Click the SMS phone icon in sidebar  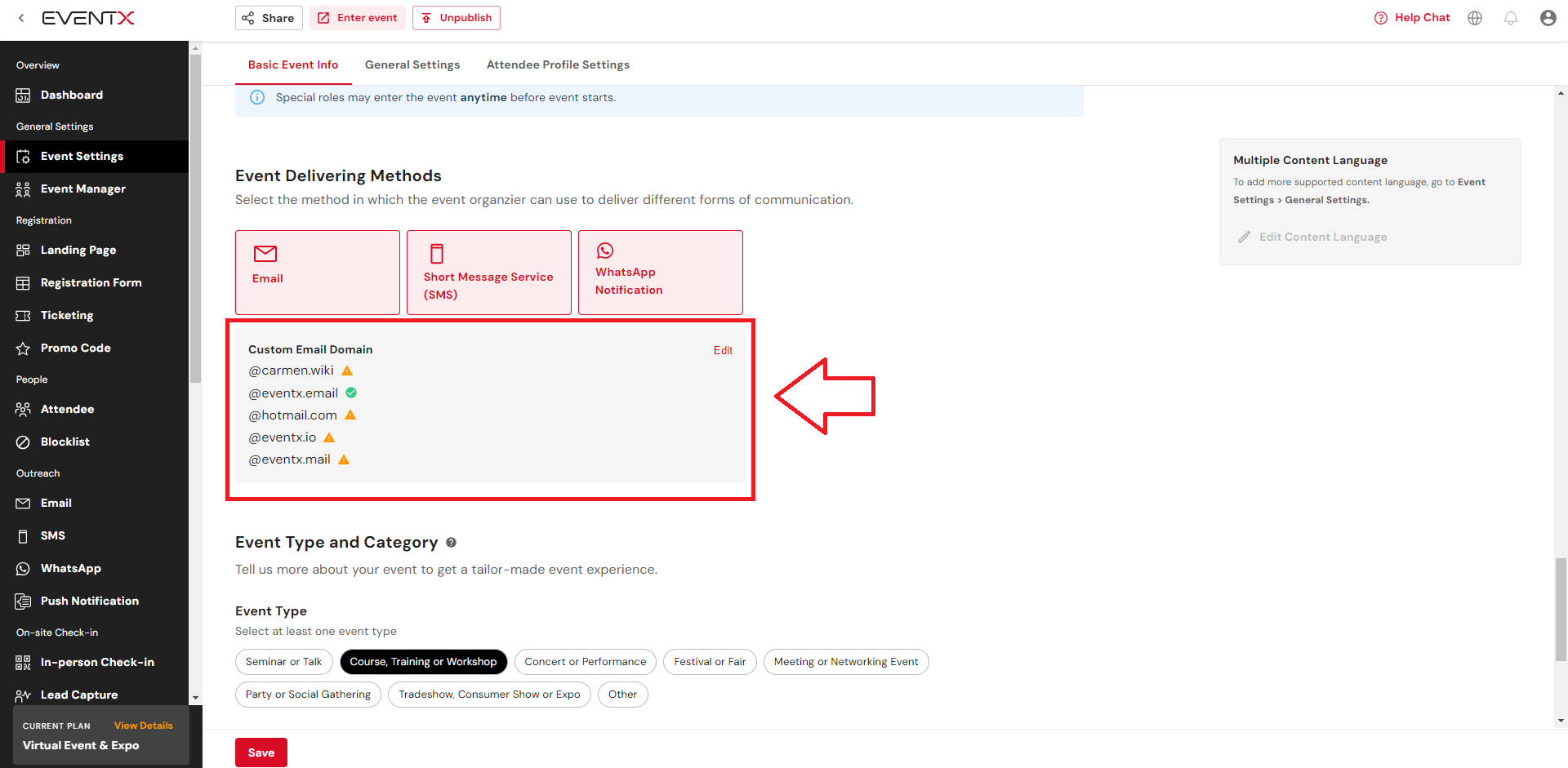click(x=23, y=536)
